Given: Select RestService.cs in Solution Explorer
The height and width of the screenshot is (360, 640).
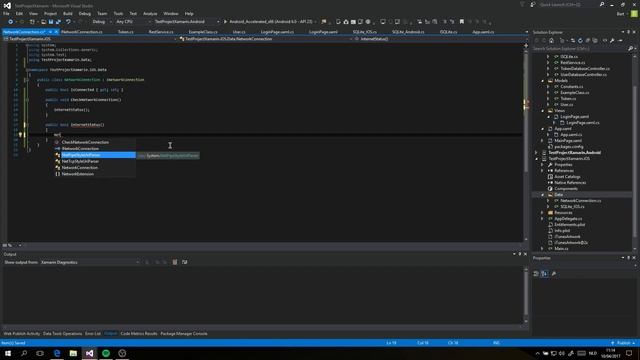Looking at the screenshot, I should tap(573, 63).
